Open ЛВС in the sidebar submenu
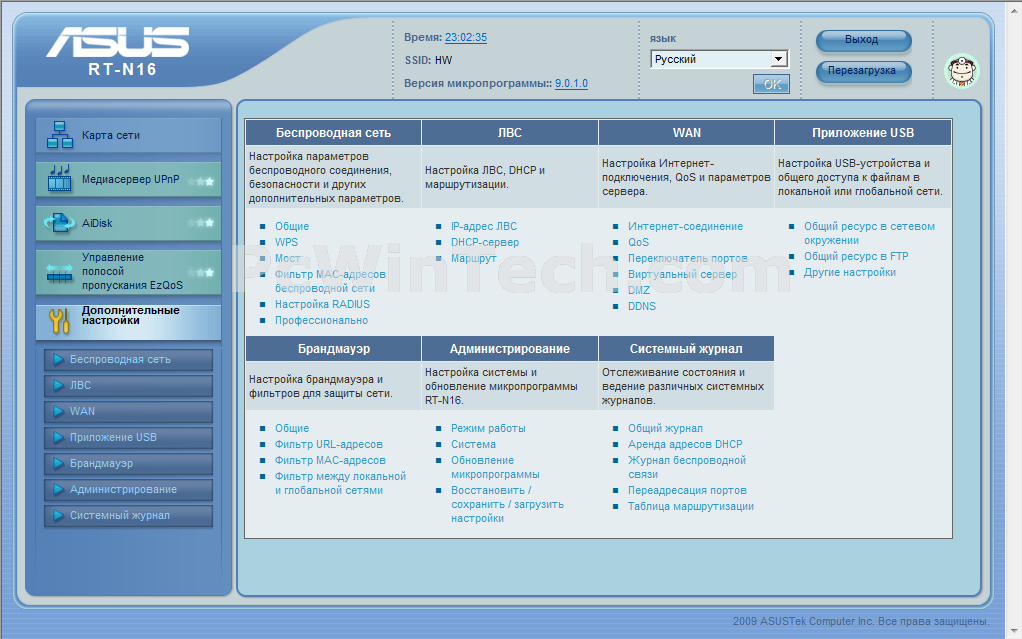Image resolution: width=1022 pixels, height=639 pixels. point(128,385)
